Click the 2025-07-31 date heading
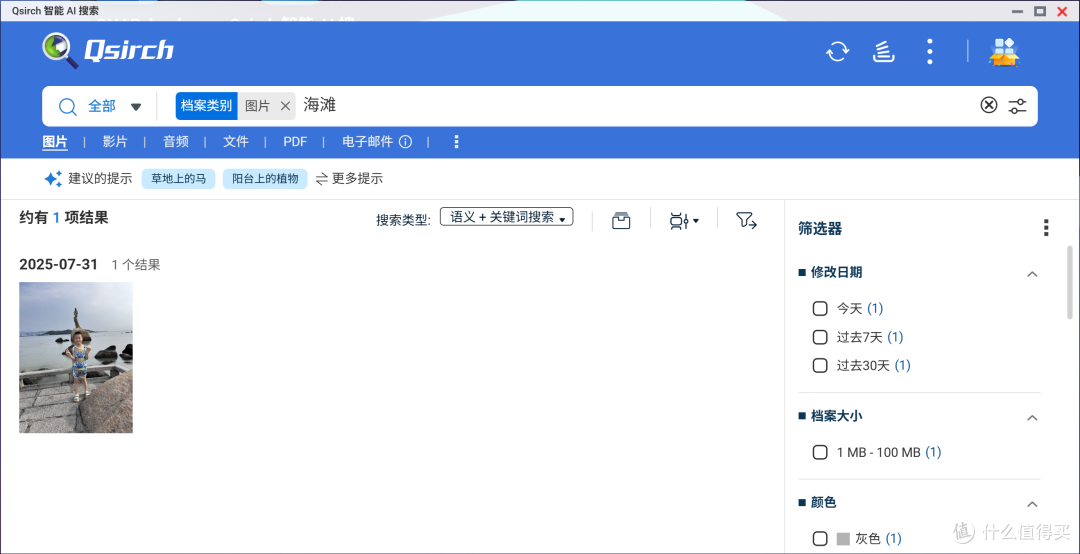 click(x=59, y=265)
